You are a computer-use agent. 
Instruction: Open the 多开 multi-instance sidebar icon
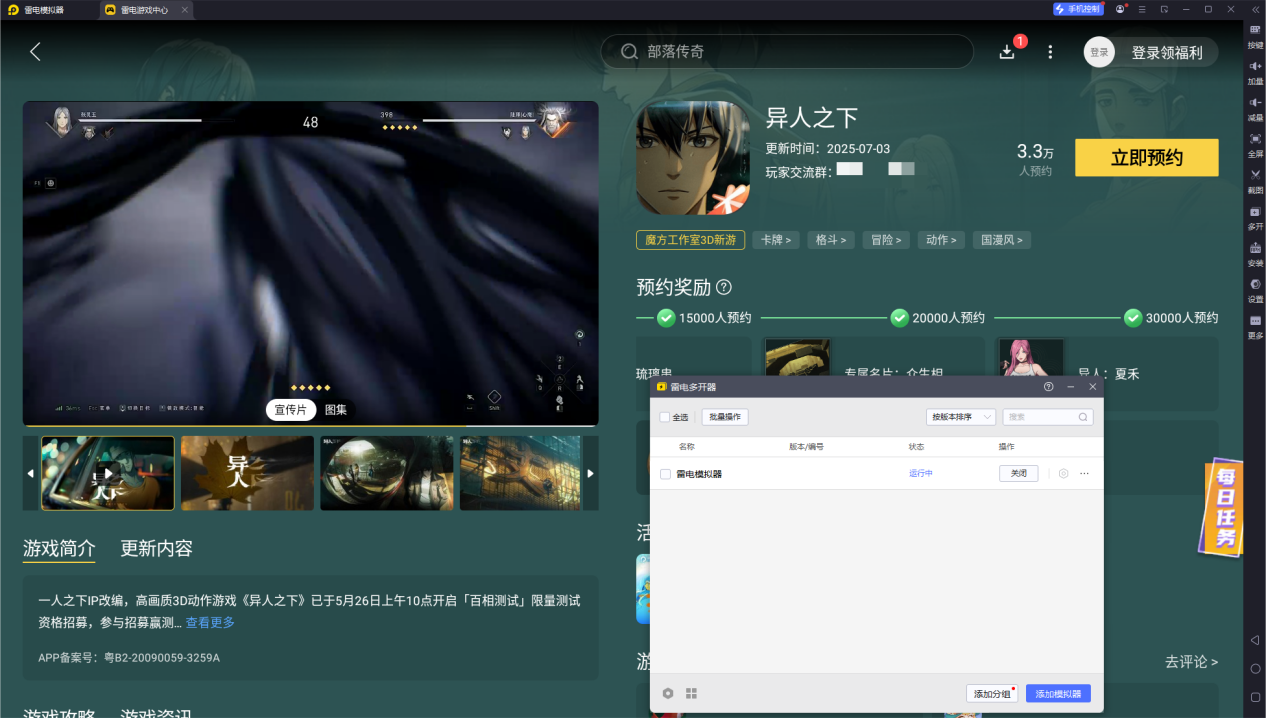click(x=1255, y=216)
